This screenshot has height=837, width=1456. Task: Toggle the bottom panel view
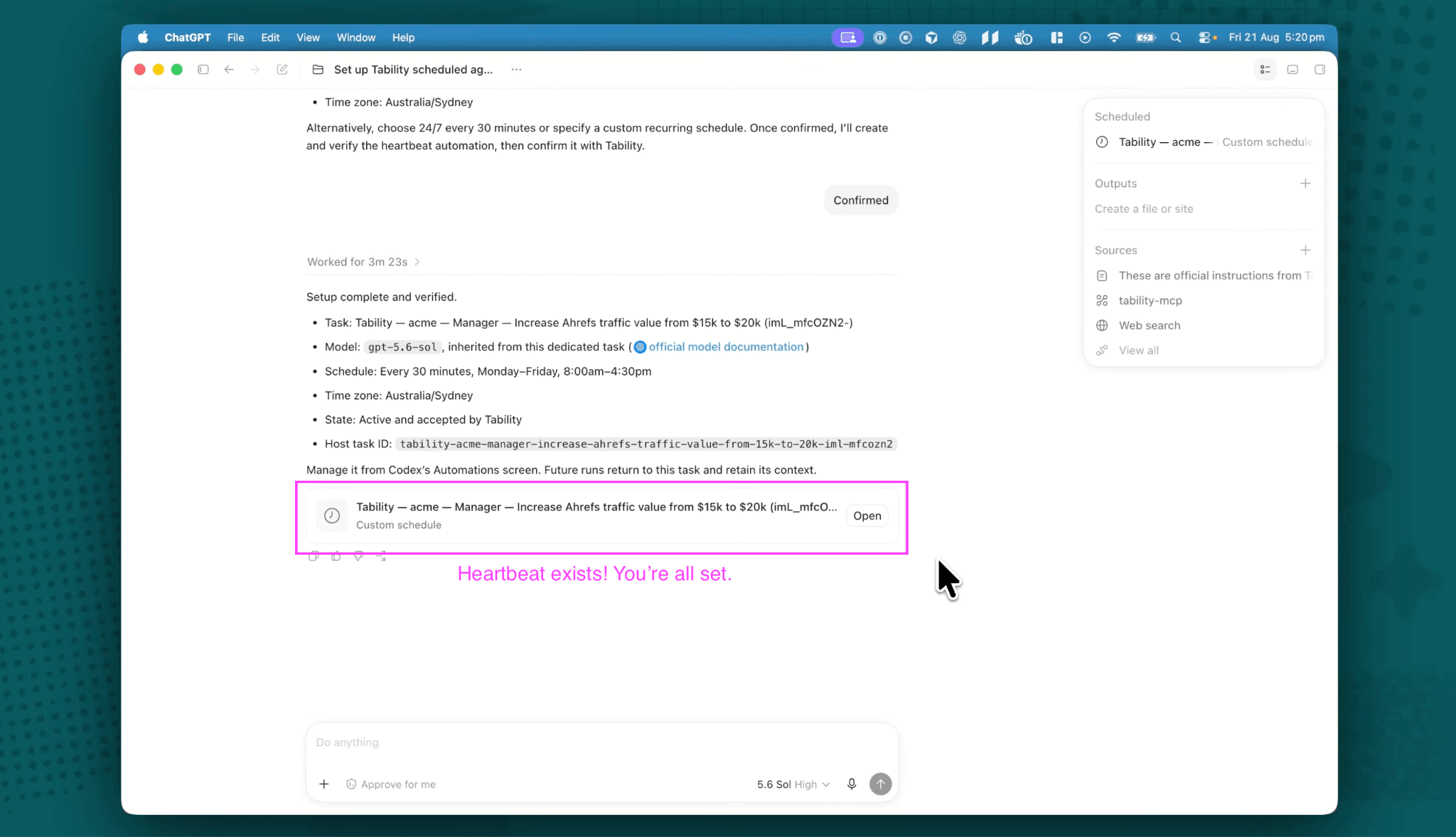(1293, 70)
